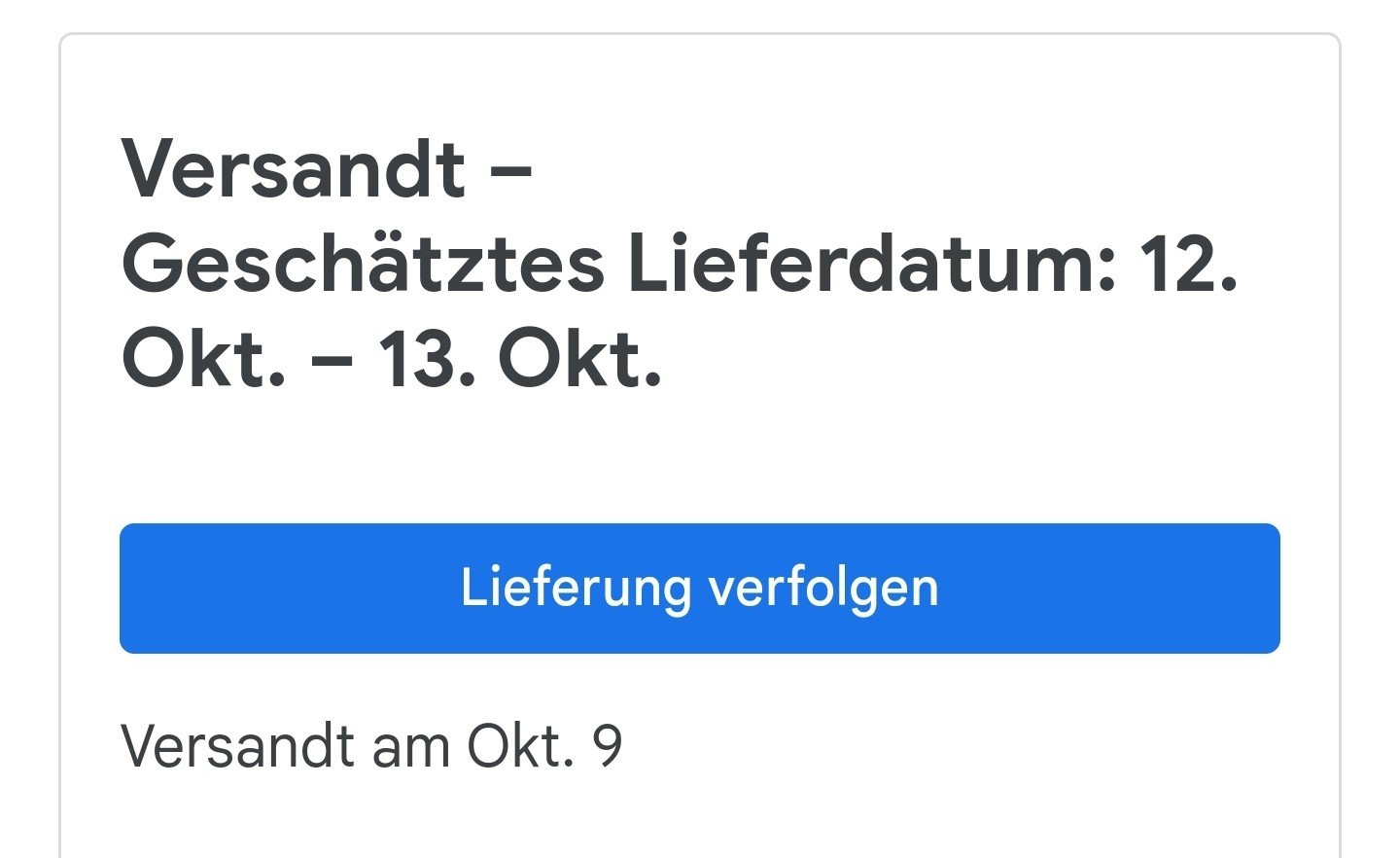1400x858 pixels.
Task: Click the 'Geschätztes Lieferdatum' heading text
Action: (x=618, y=264)
